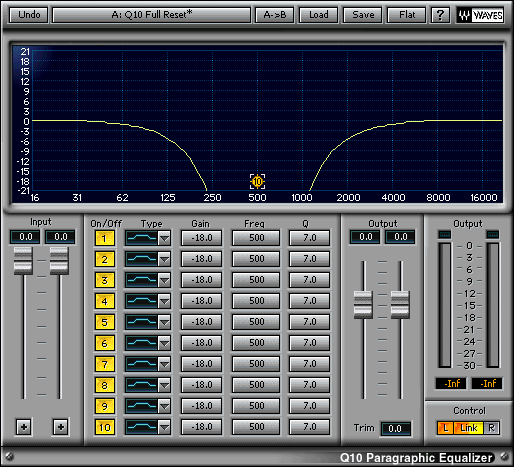
Task: Copy setup with the A->B button
Action: tap(274, 15)
